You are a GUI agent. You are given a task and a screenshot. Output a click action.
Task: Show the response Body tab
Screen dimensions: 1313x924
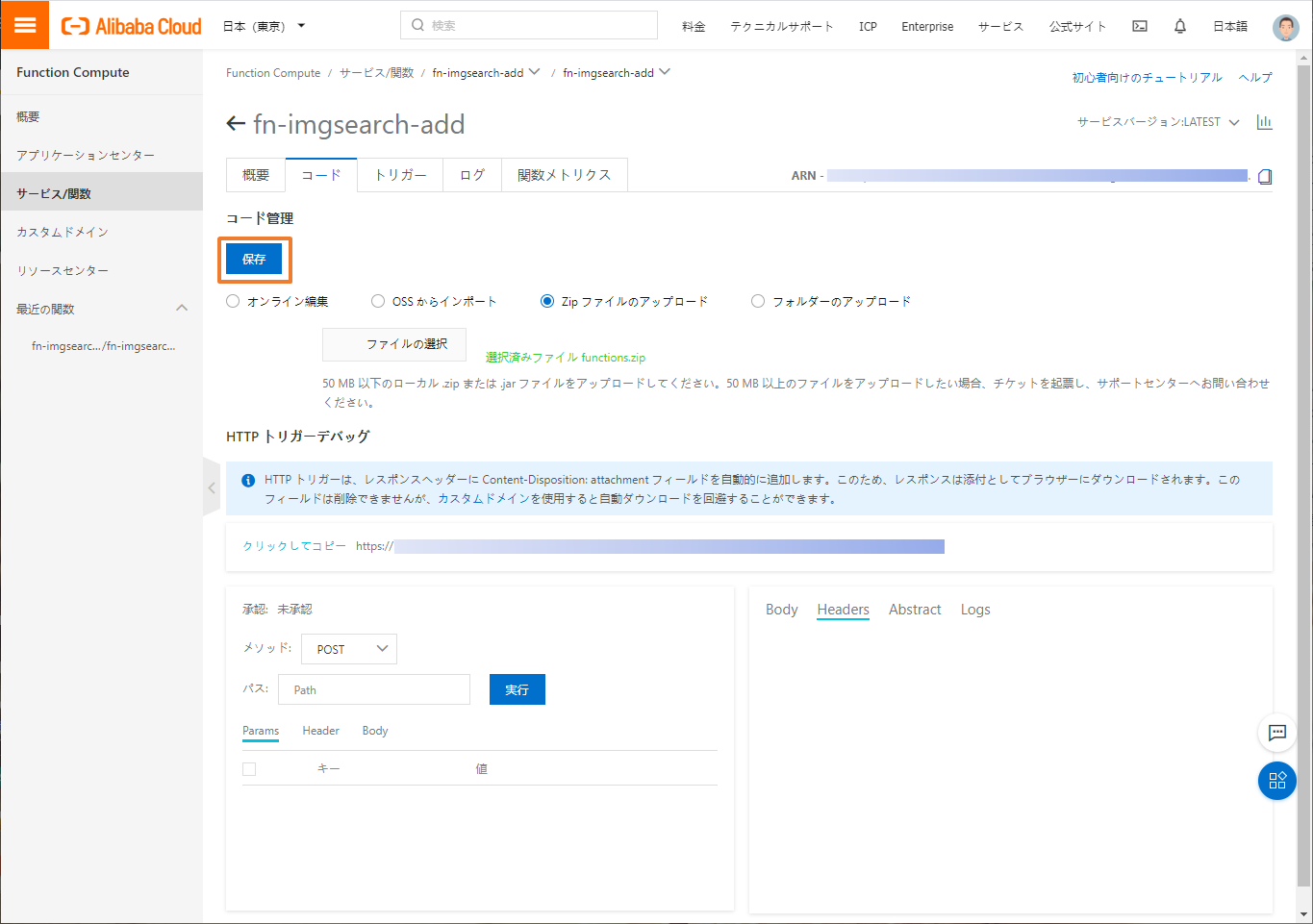click(x=782, y=610)
